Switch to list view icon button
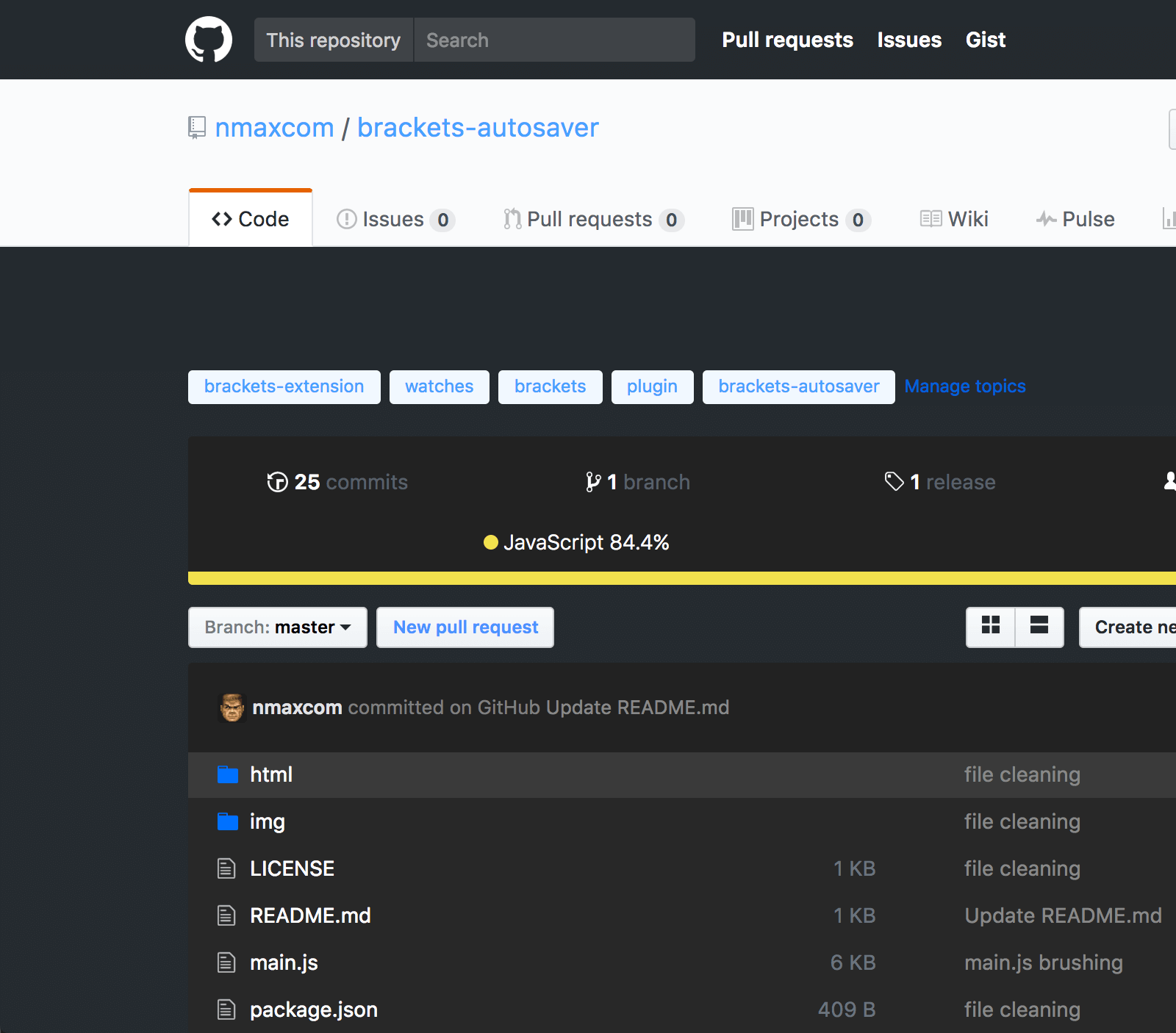This screenshot has width=1176, height=1033. click(1039, 627)
